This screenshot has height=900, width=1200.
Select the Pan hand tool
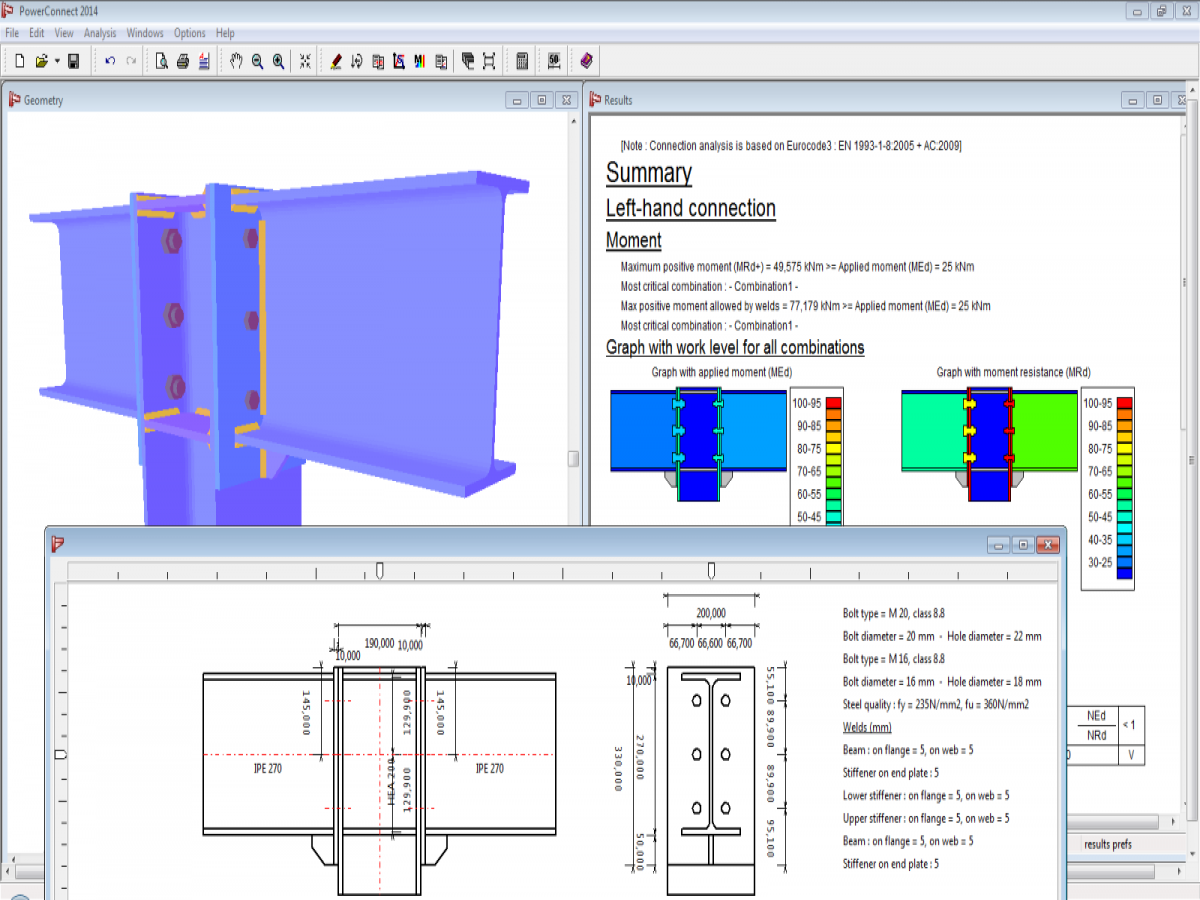pyautogui.click(x=236, y=61)
